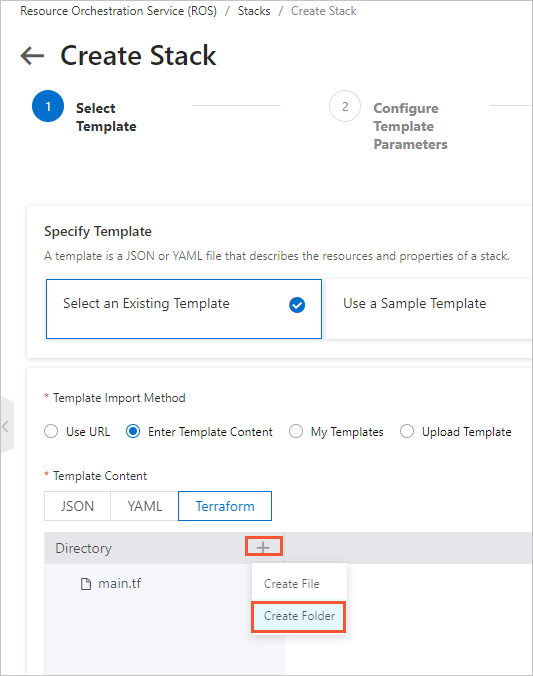
Task: Select the Use URL radio option
Action: click(x=51, y=431)
